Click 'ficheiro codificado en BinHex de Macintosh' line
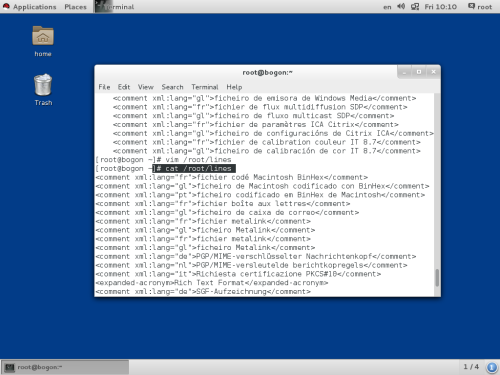500x375 pixels. pos(260,195)
